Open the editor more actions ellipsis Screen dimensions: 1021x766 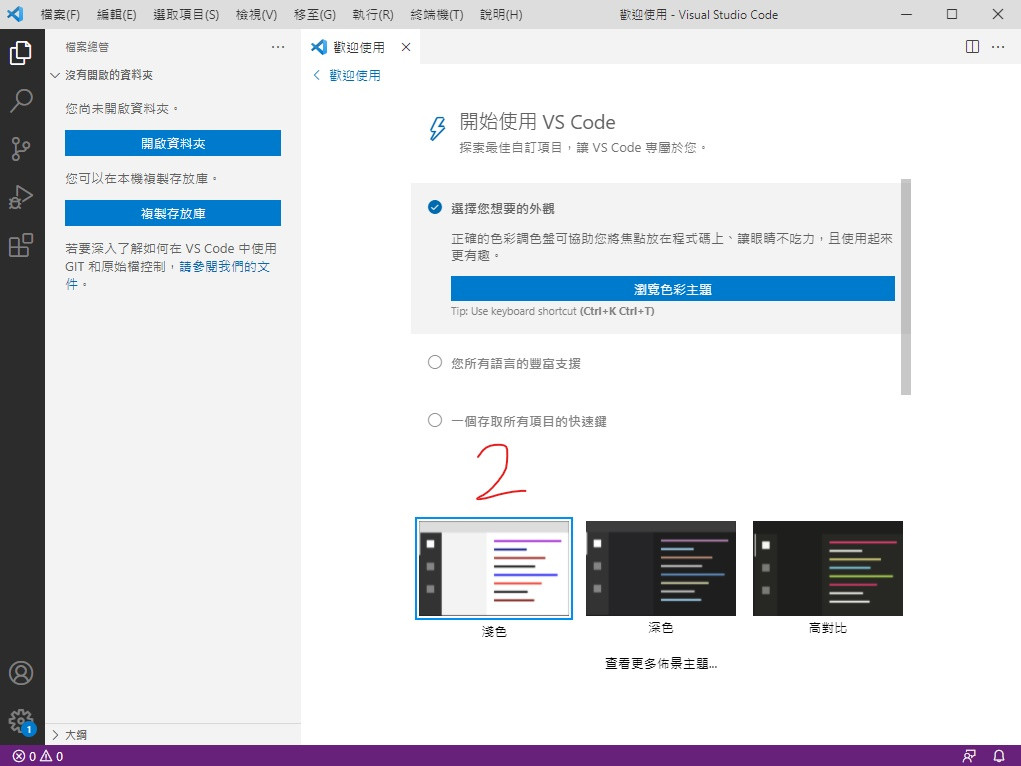click(x=998, y=47)
